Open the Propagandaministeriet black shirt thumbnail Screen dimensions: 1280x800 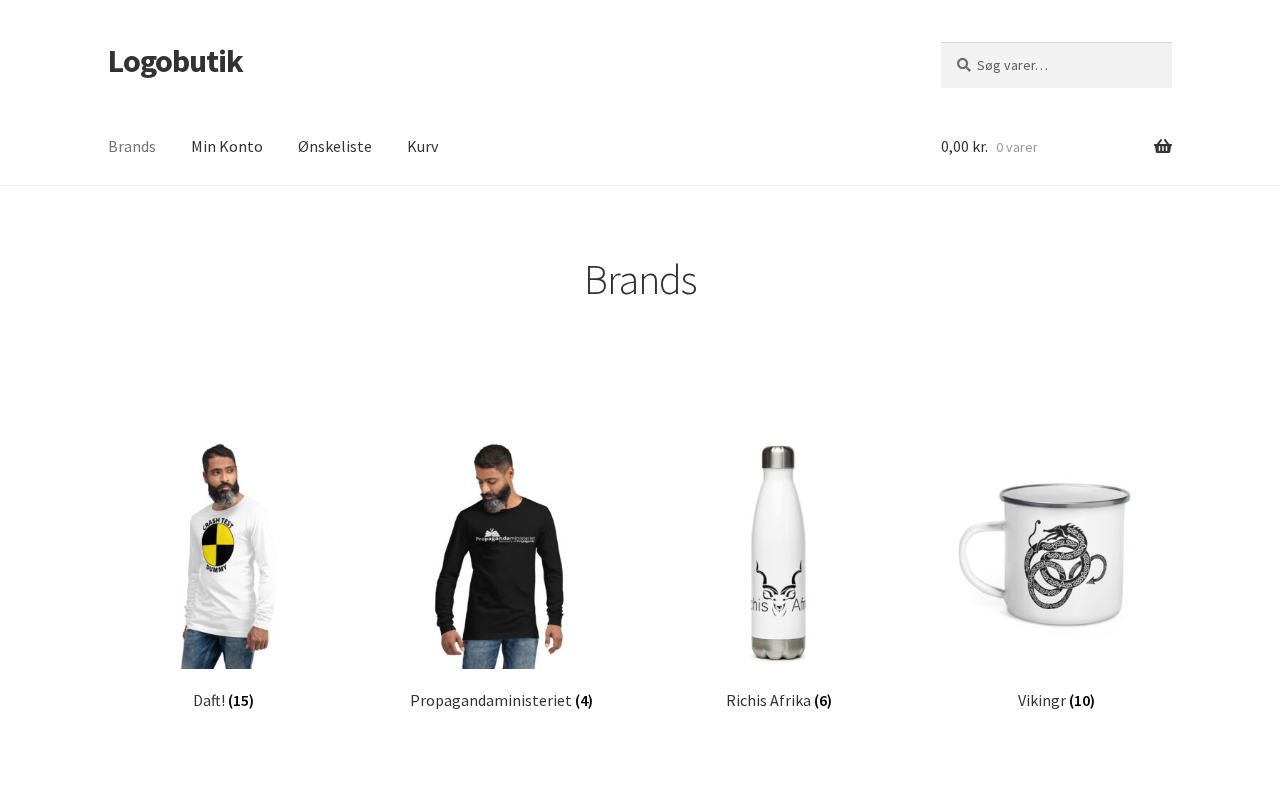point(501,555)
